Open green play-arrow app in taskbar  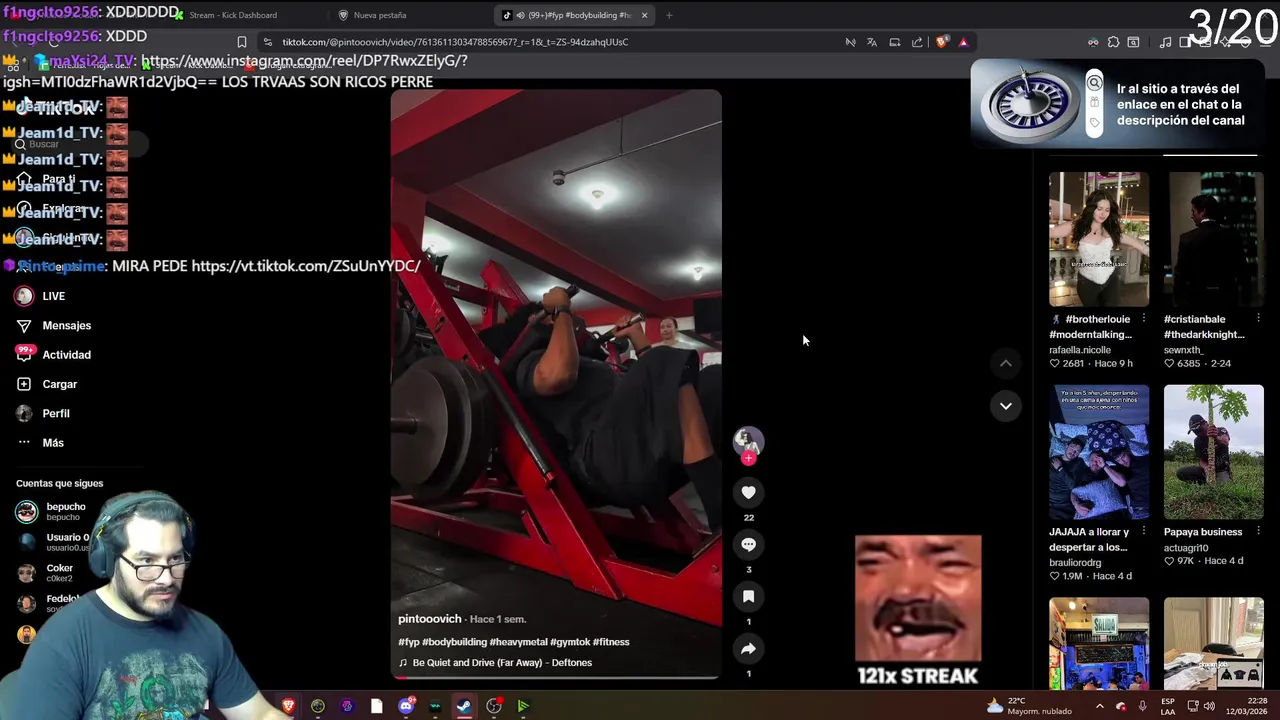point(523,706)
